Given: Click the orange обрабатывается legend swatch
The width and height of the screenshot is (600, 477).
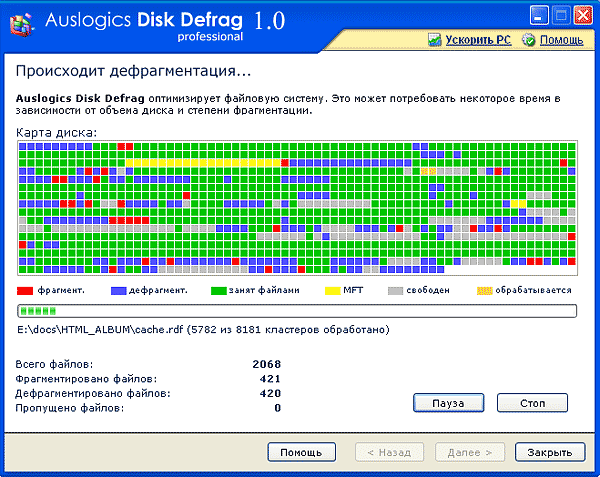Looking at the screenshot, I should coord(484,291).
